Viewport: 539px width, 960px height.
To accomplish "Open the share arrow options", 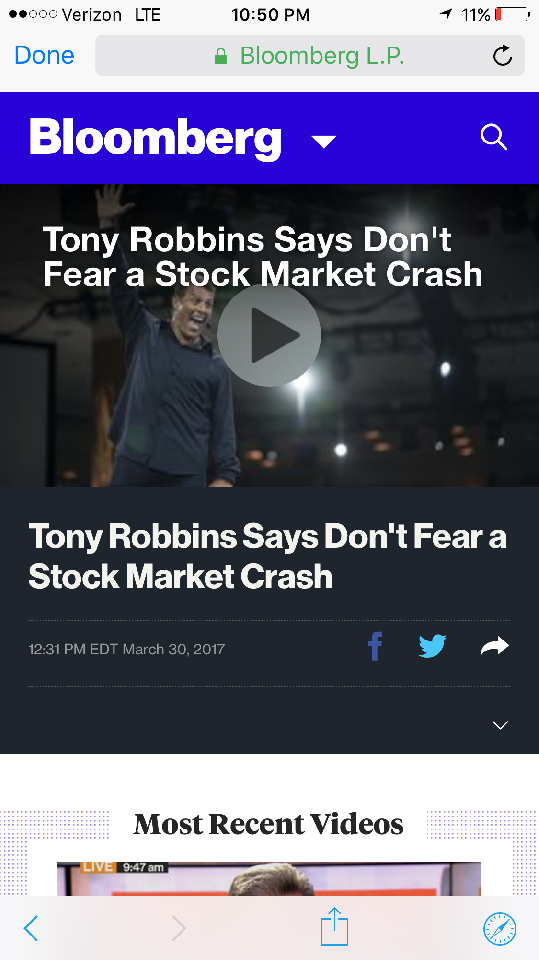I will point(495,646).
